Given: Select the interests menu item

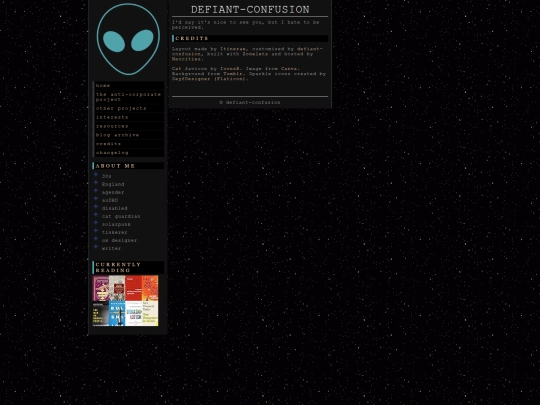Looking at the screenshot, I should click(128, 117).
